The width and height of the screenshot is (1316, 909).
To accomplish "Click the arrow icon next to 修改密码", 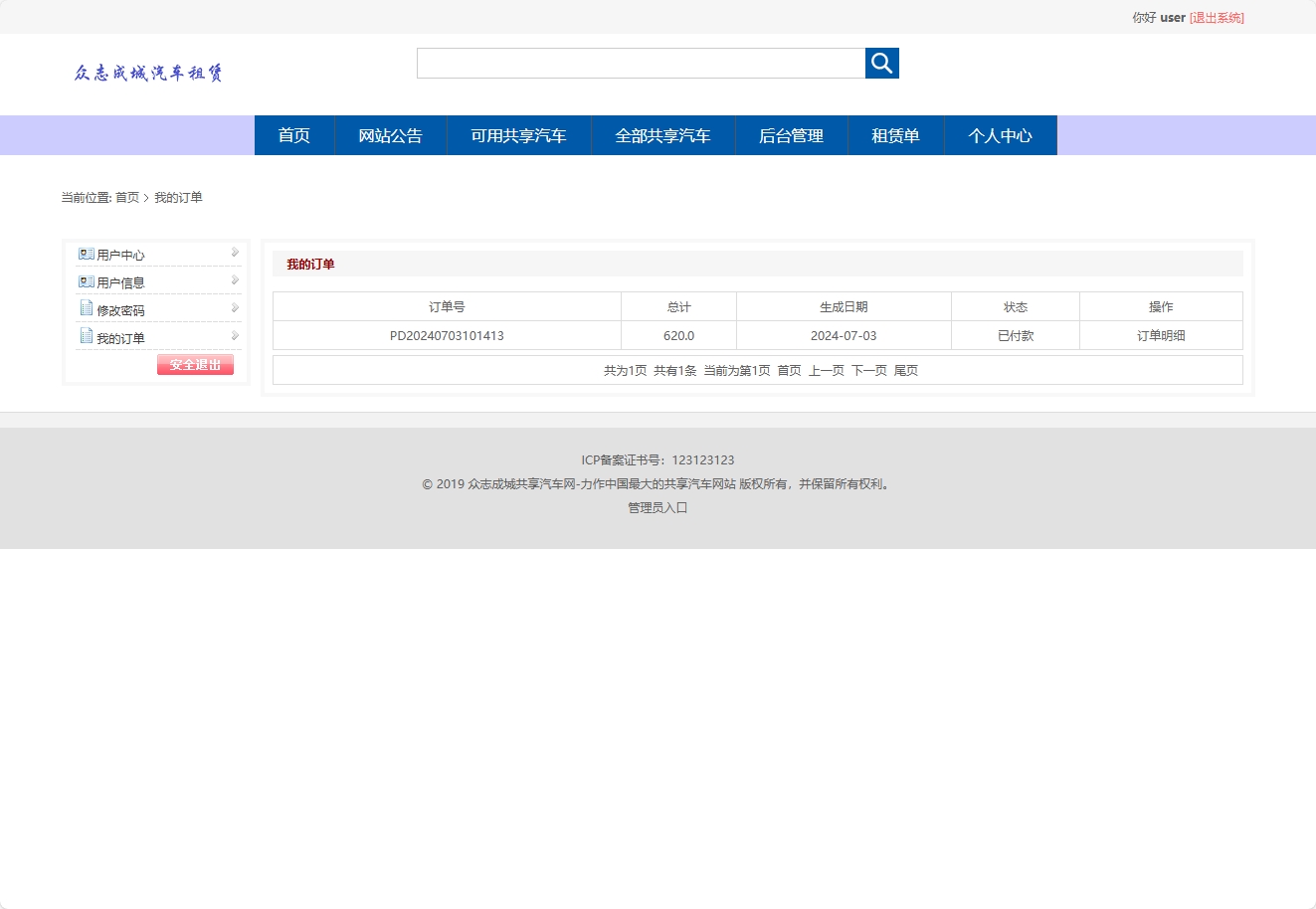I will [235, 308].
